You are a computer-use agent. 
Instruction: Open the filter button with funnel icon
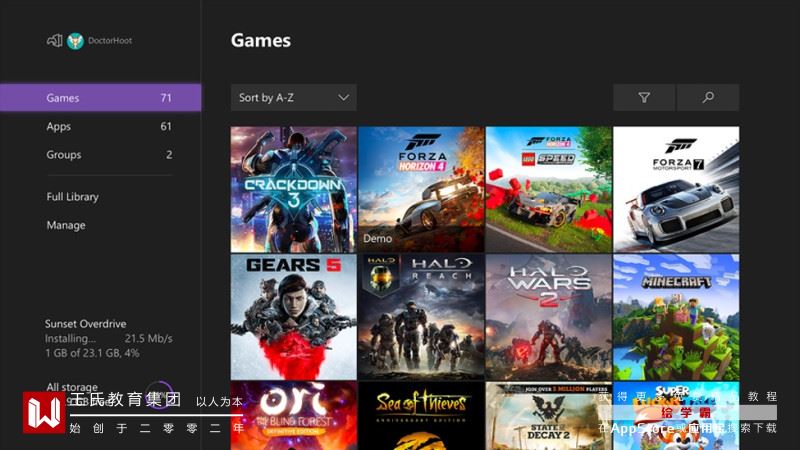pos(644,97)
